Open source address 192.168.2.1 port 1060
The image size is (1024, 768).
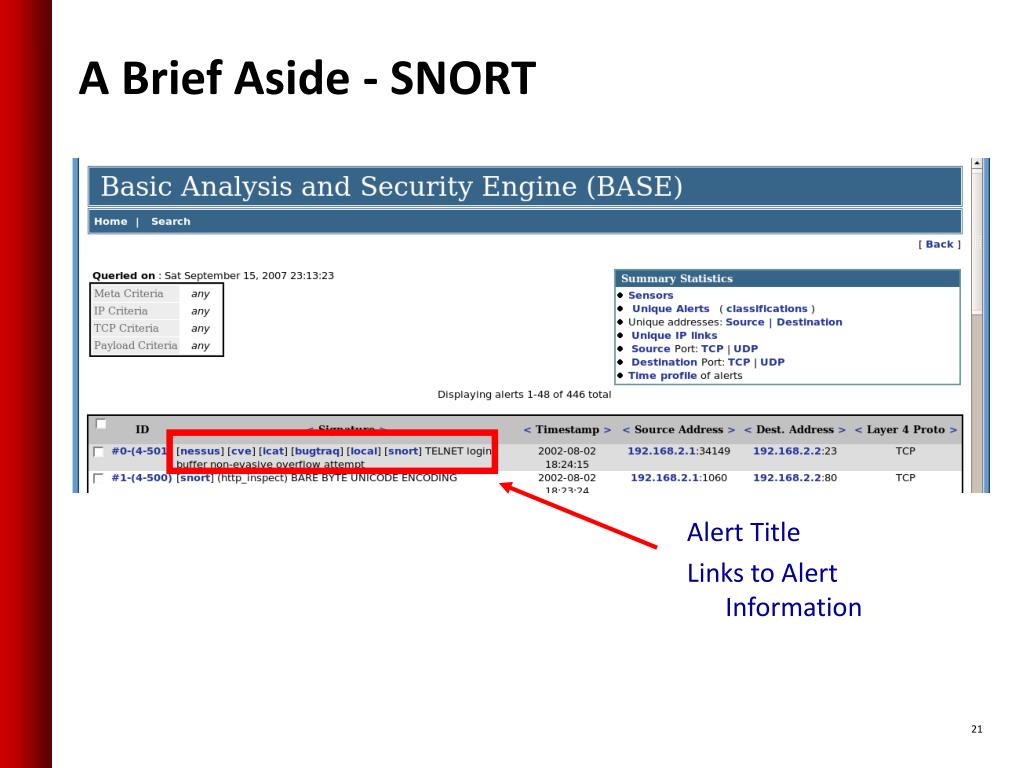click(679, 477)
